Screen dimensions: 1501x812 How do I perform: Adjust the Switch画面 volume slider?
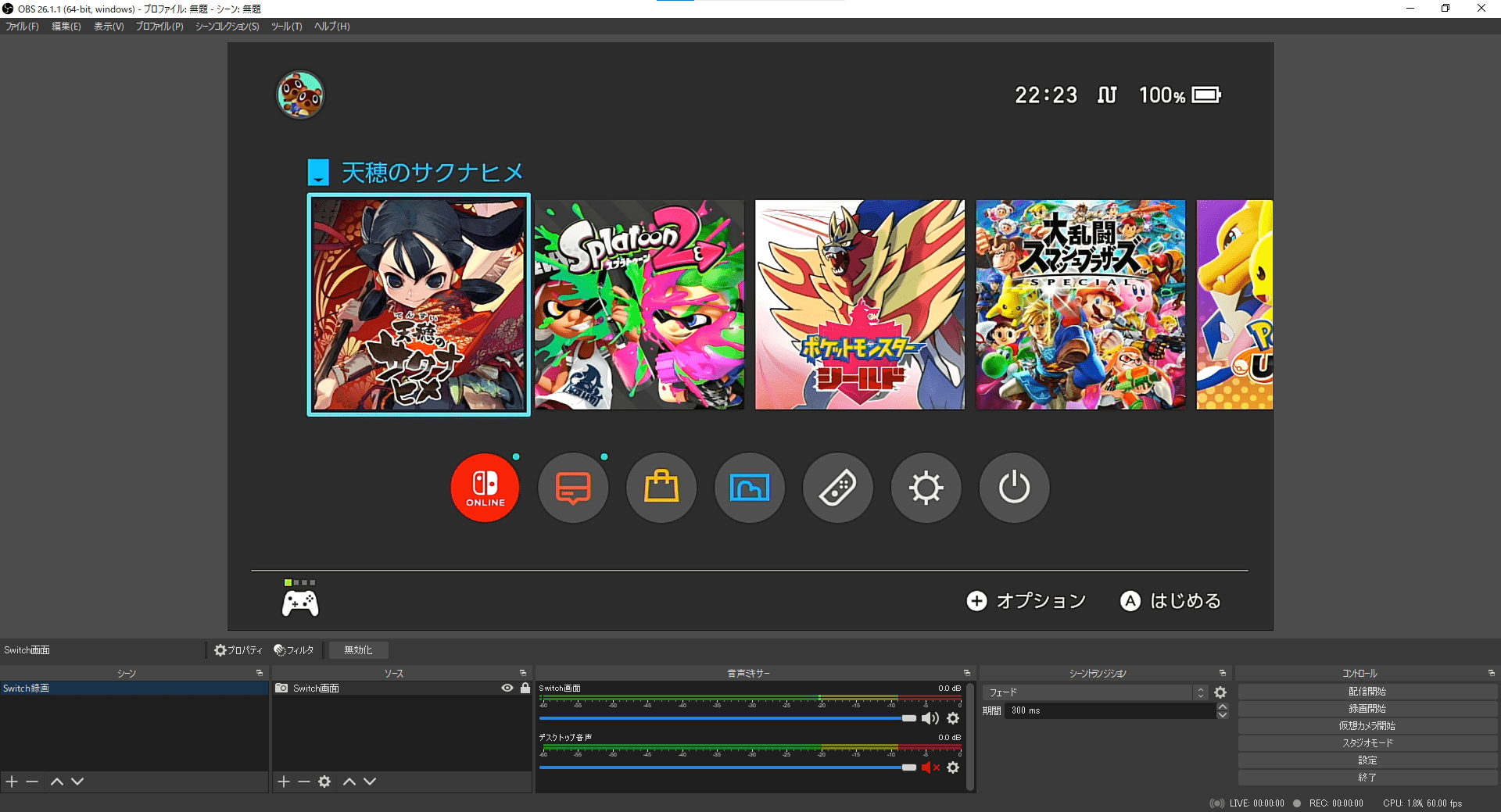coord(909,717)
